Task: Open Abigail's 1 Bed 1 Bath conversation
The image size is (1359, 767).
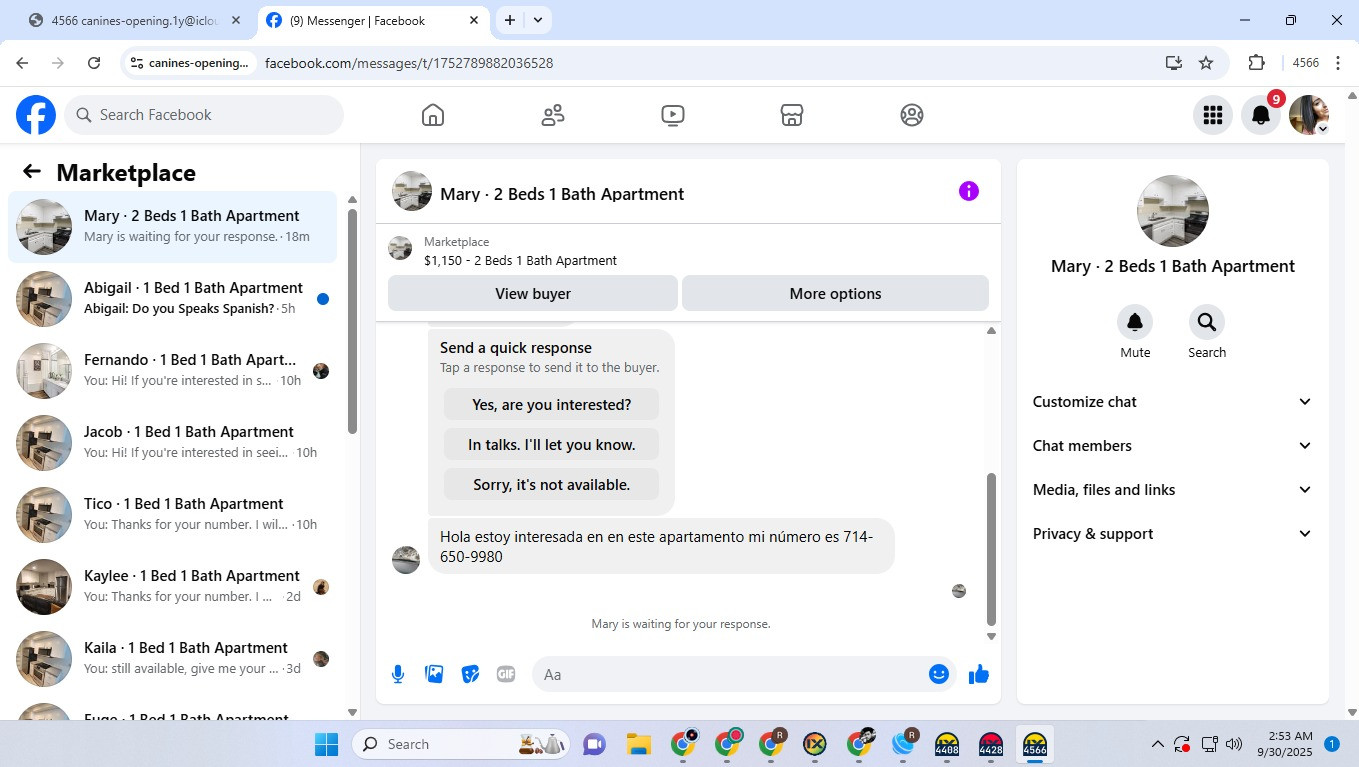Action: [173, 299]
